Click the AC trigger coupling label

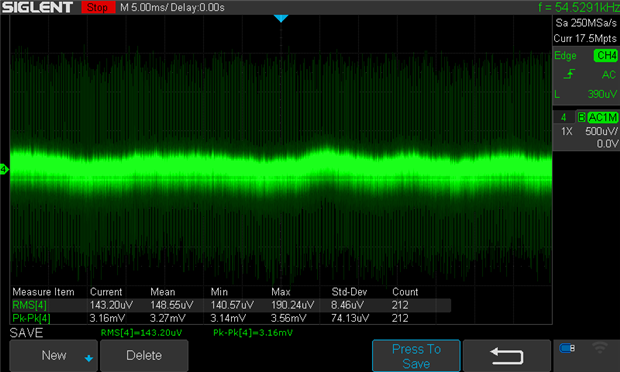pos(609,74)
